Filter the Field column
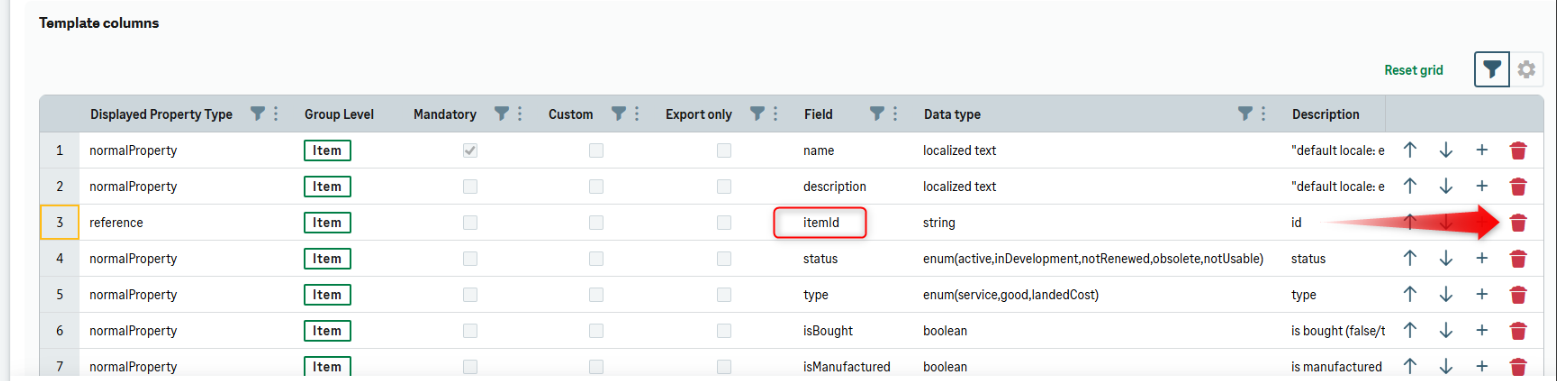This screenshot has width=1557, height=381. [877, 114]
